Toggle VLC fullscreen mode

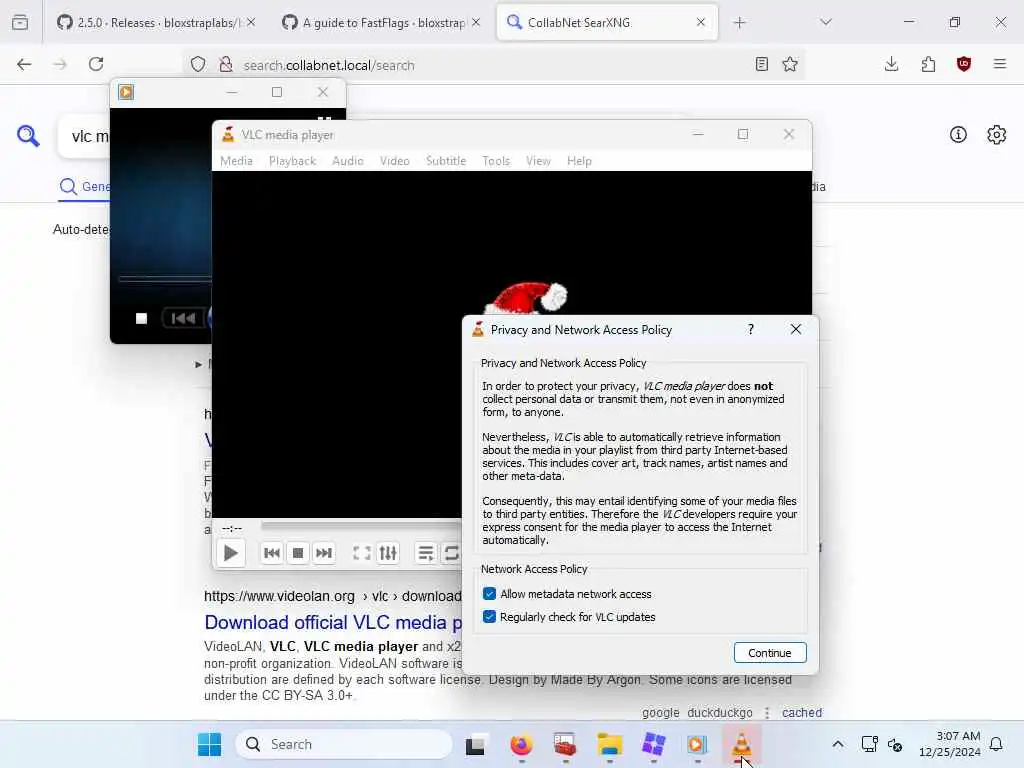tap(362, 553)
